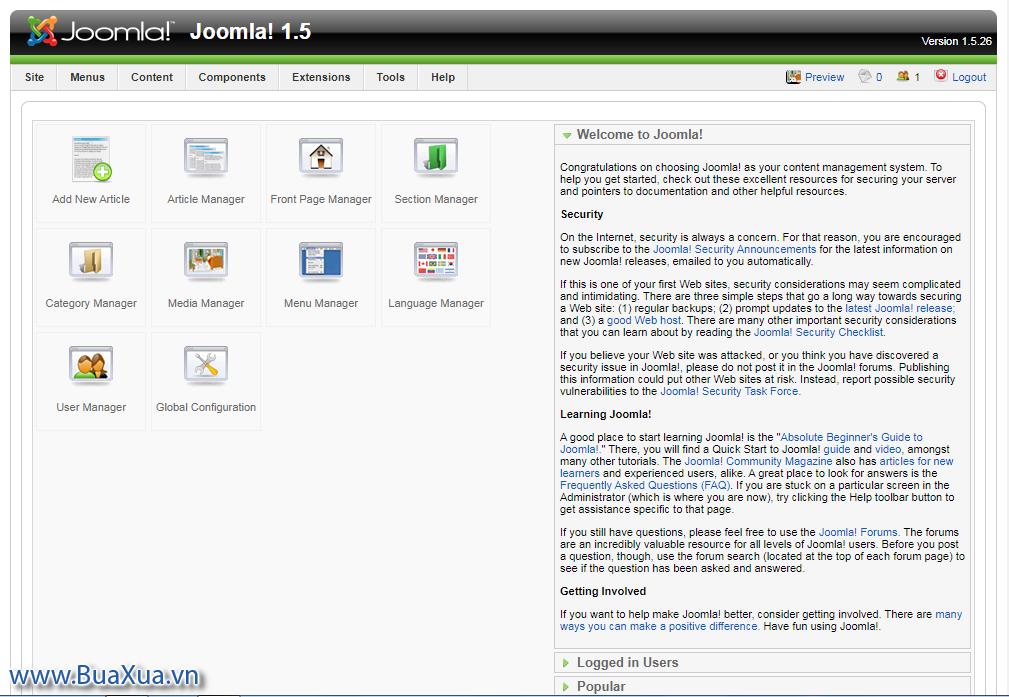Click the messages icon showing 0
1009x697 pixels.
865,76
